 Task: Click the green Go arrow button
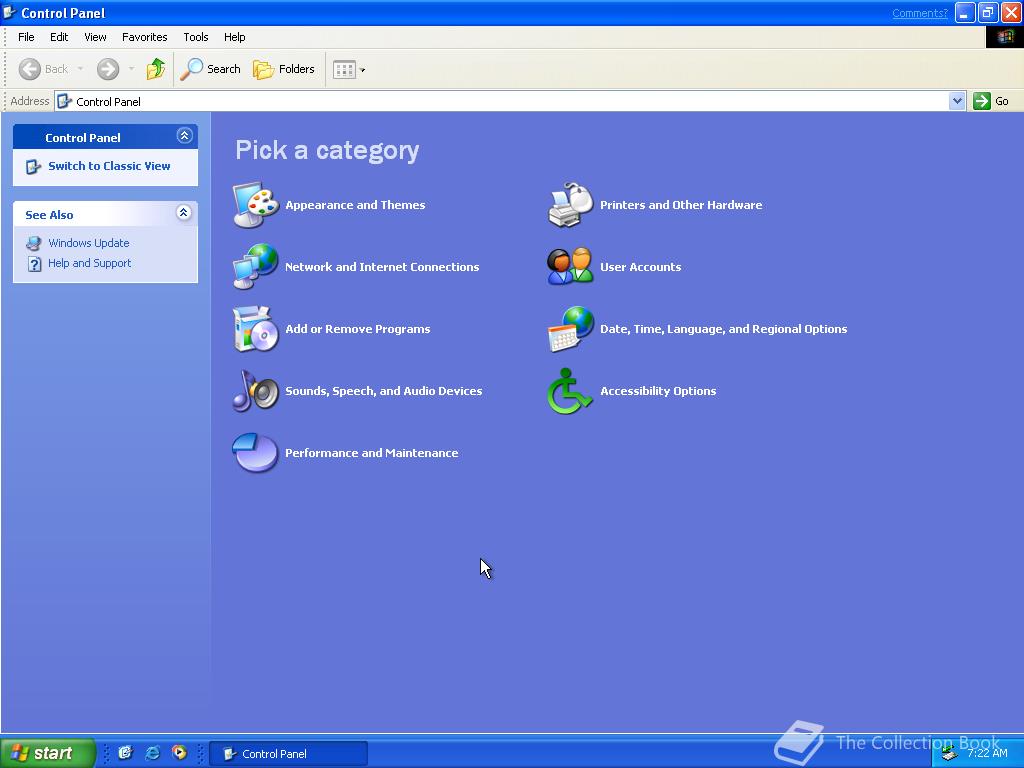(x=982, y=101)
